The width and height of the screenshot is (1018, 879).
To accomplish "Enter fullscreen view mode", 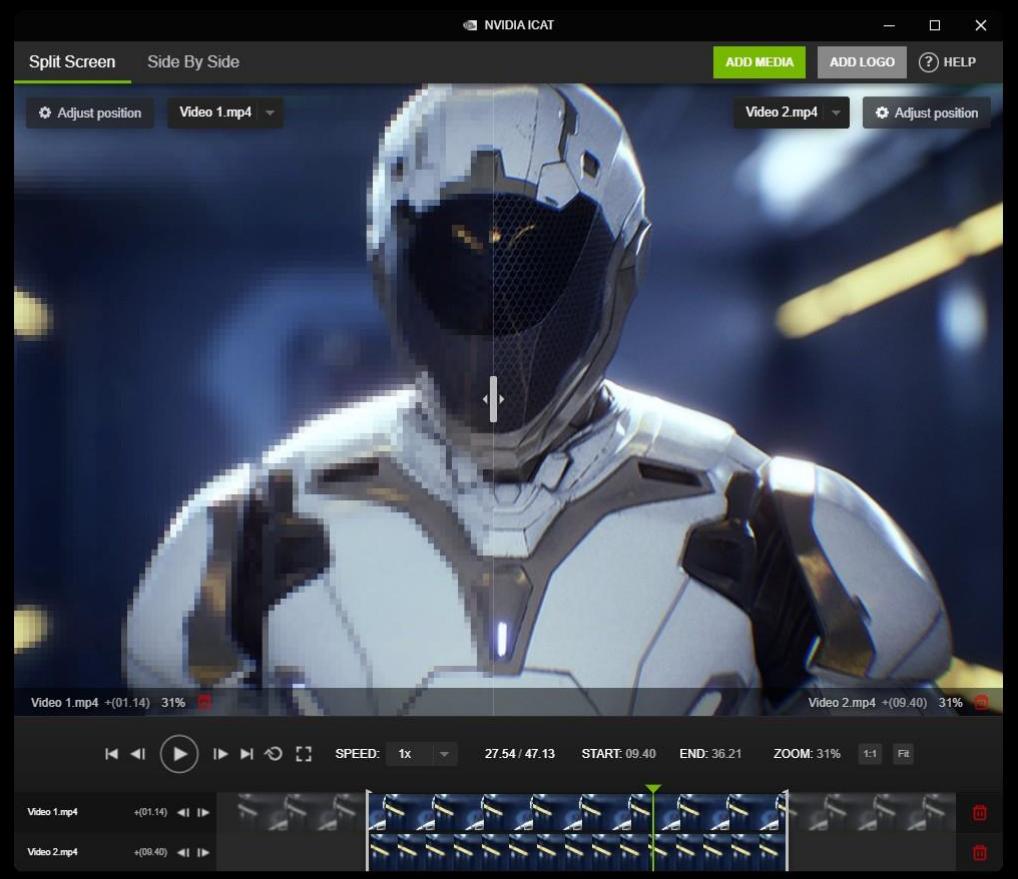I will (x=304, y=754).
